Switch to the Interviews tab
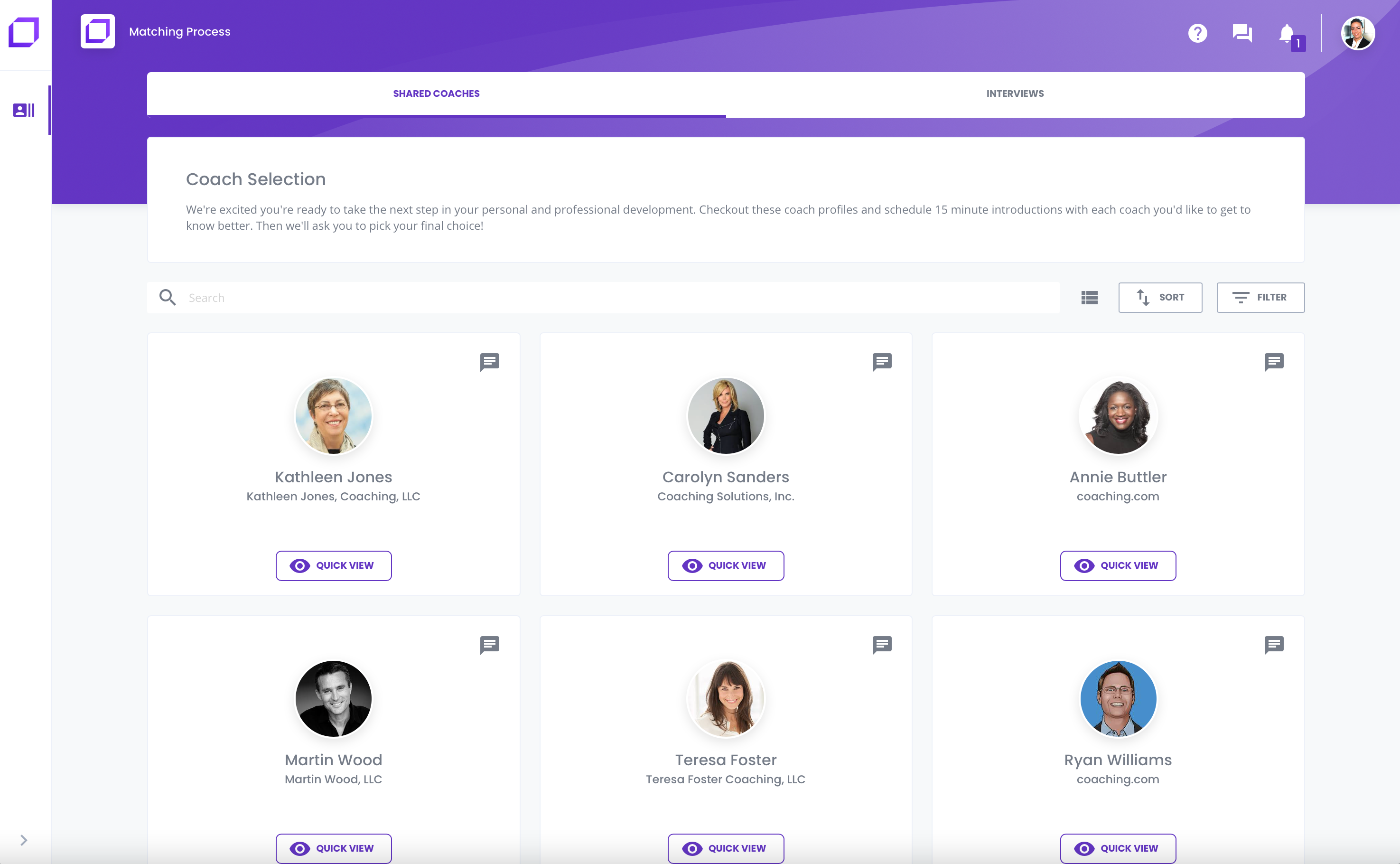 click(1015, 94)
